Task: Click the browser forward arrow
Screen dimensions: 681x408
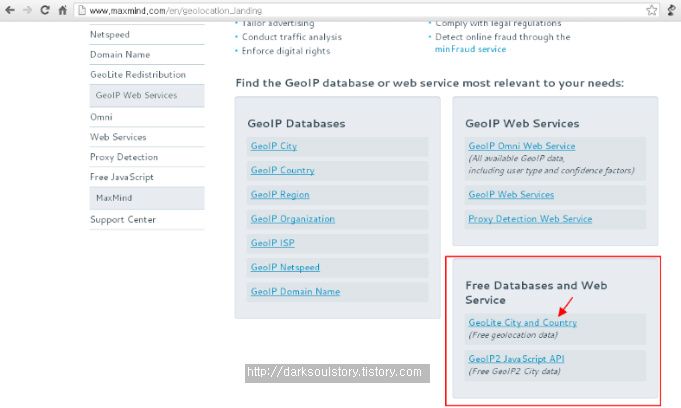Action: coord(27,10)
